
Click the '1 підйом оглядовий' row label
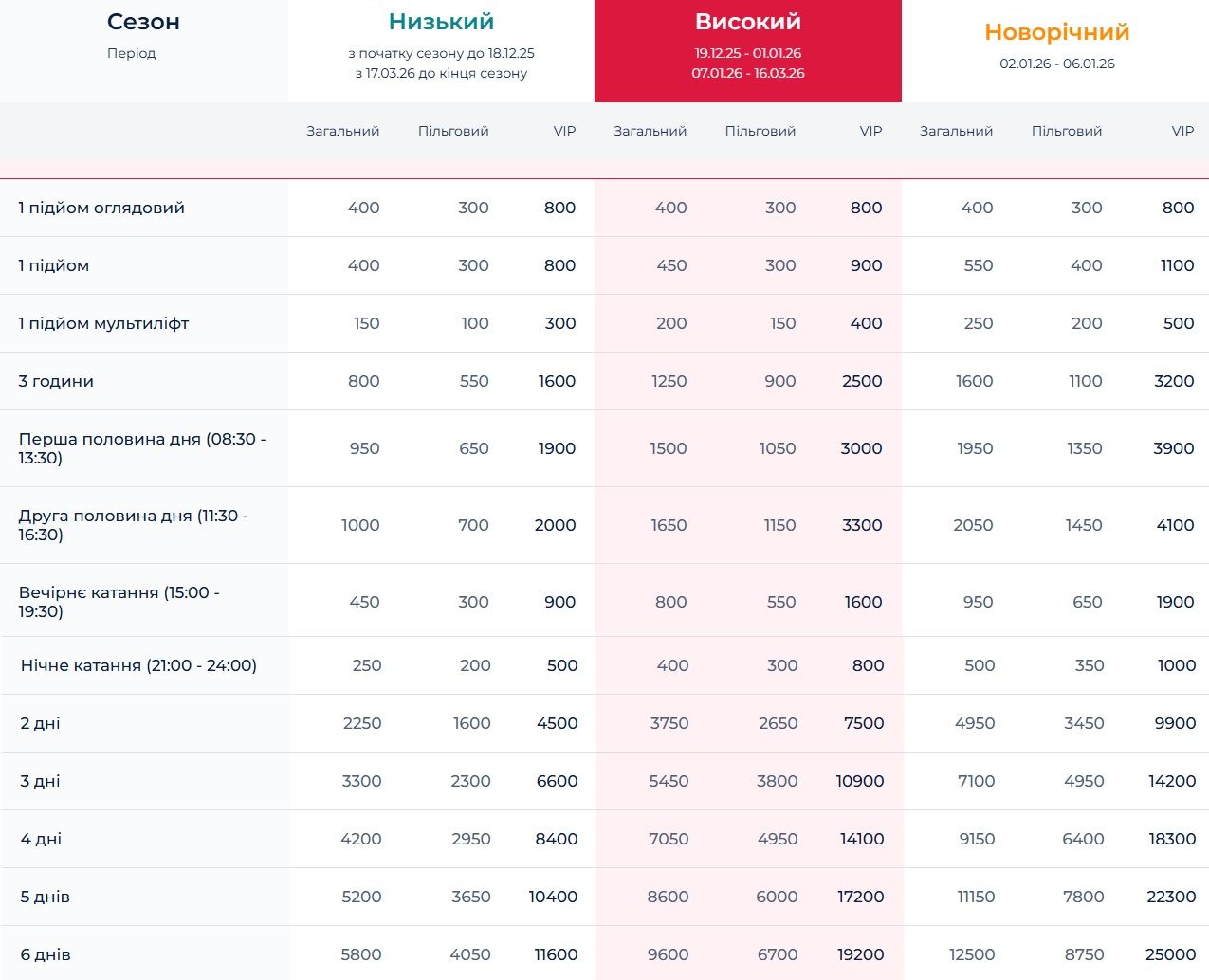click(101, 208)
